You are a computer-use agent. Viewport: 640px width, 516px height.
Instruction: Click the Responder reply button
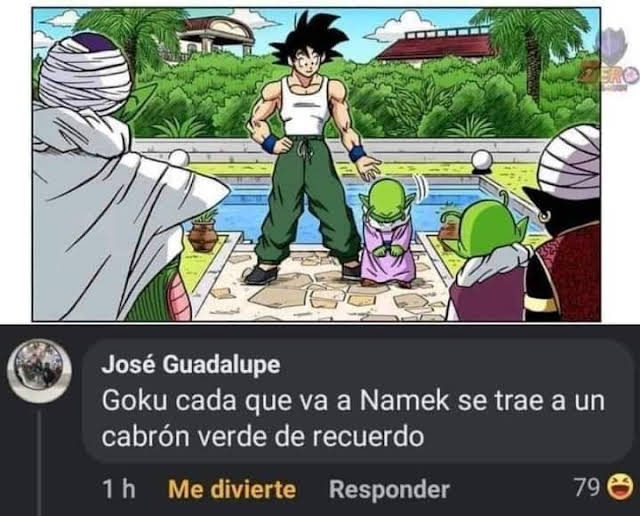click(x=389, y=489)
